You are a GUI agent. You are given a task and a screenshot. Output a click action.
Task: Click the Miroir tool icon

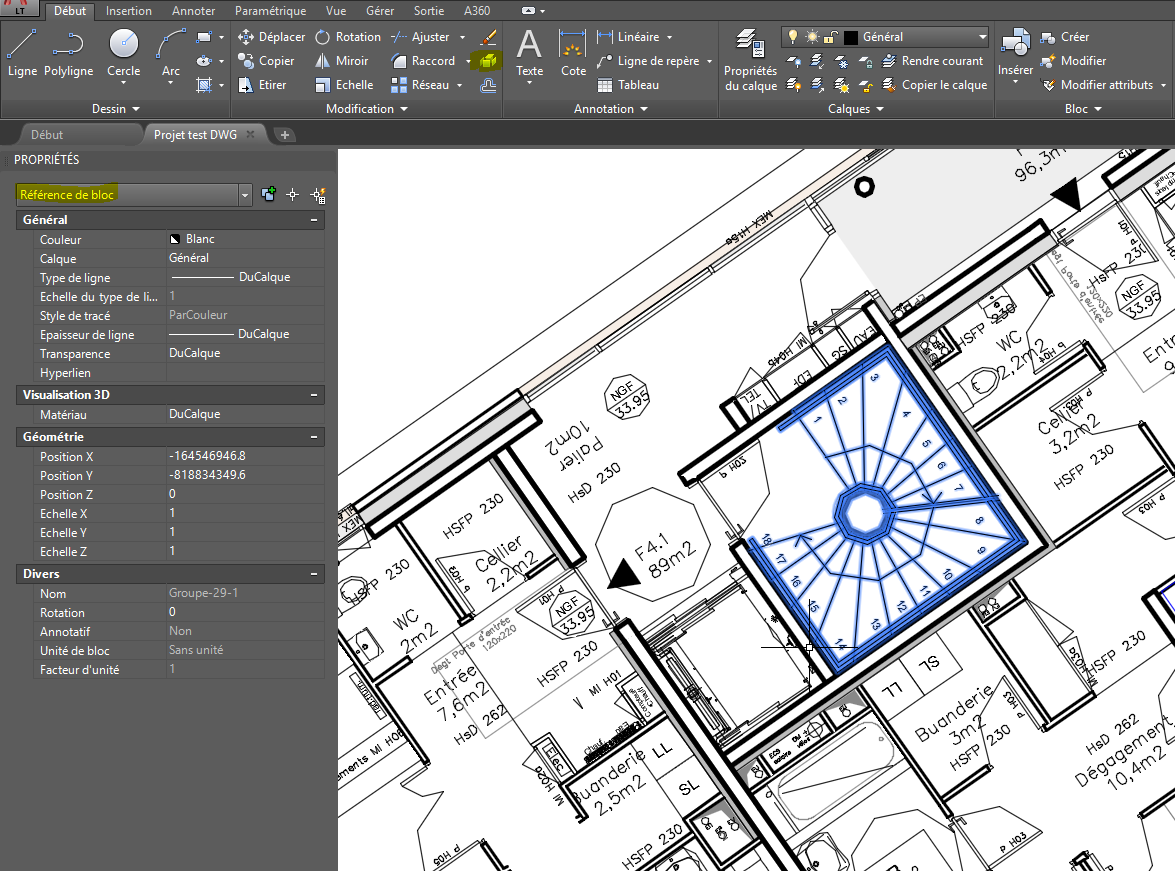pyautogui.click(x=323, y=61)
